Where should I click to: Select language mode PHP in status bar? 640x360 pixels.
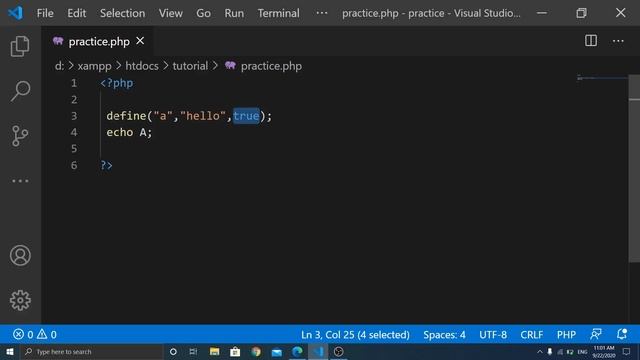(566, 335)
